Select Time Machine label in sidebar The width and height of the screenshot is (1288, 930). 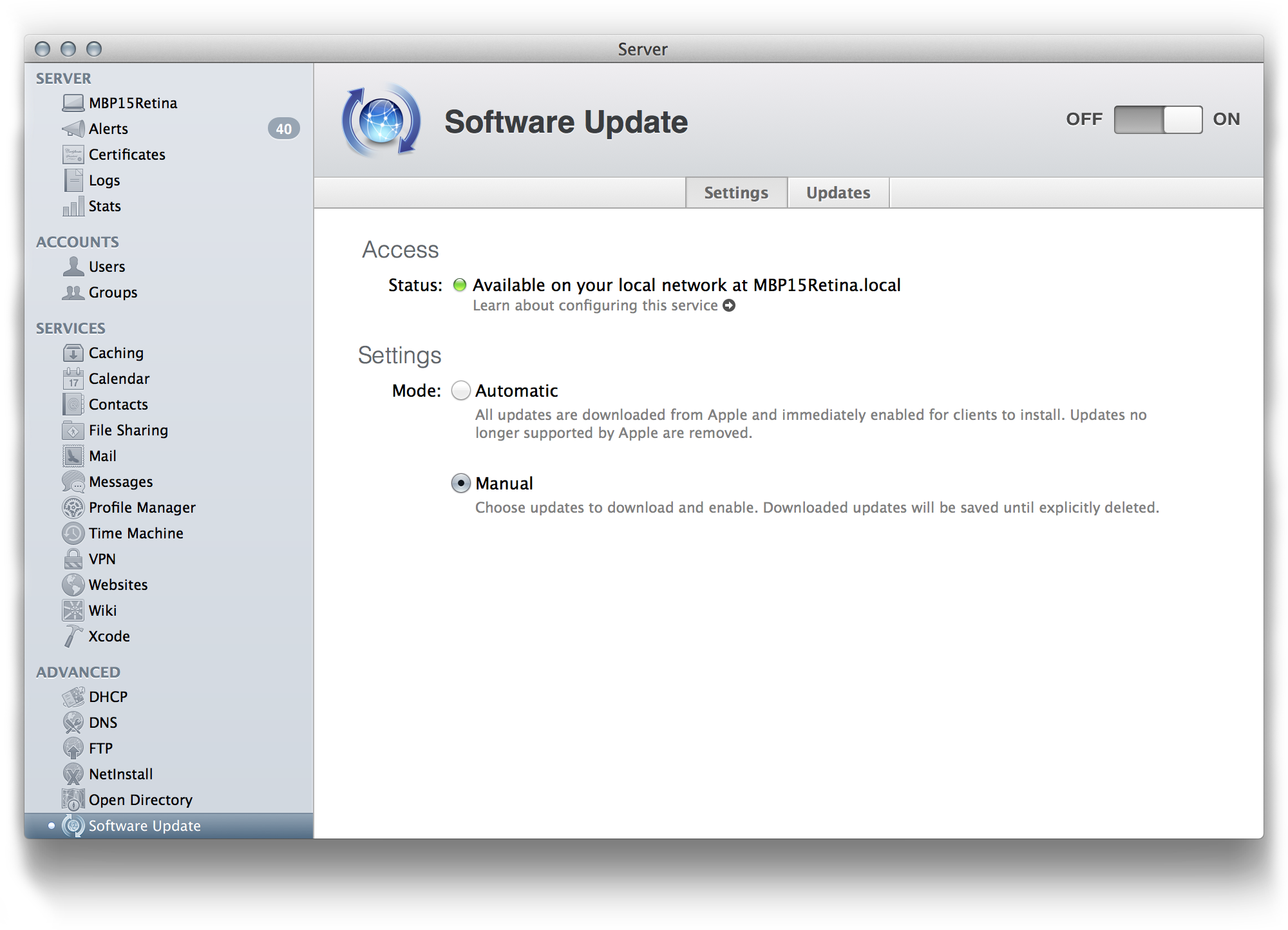point(136,533)
